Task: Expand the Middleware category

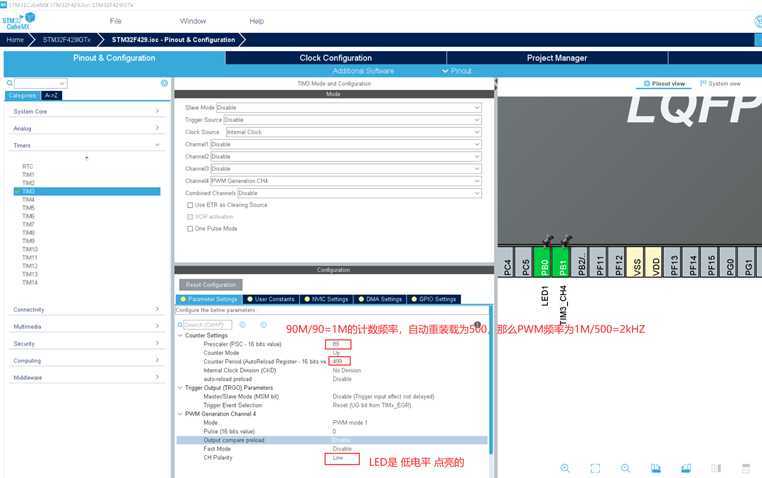Action: click(87, 377)
